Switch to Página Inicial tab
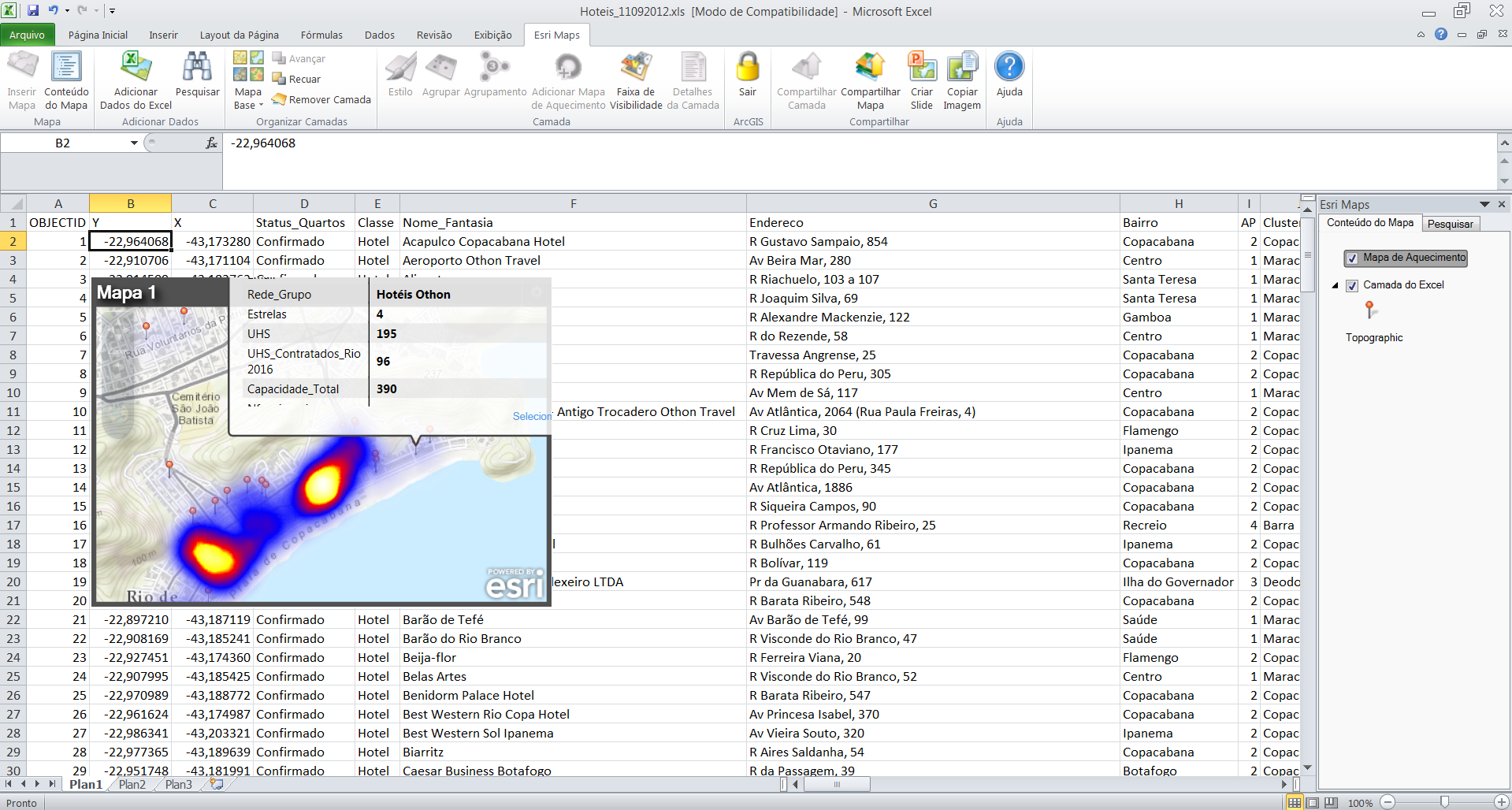The height and width of the screenshot is (810, 1512). click(98, 35)
